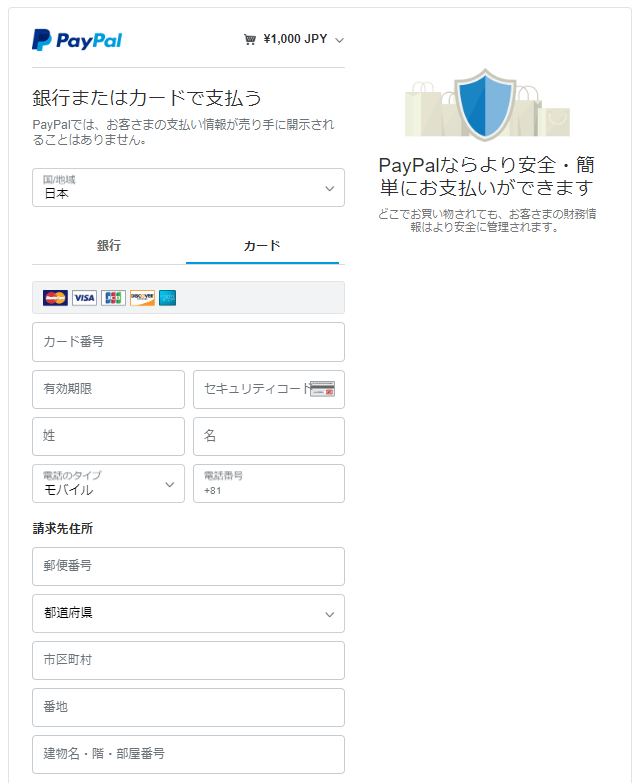Focus the 電話番号 phone number field
Screen dimensions: 642x783
coord(269,483)
